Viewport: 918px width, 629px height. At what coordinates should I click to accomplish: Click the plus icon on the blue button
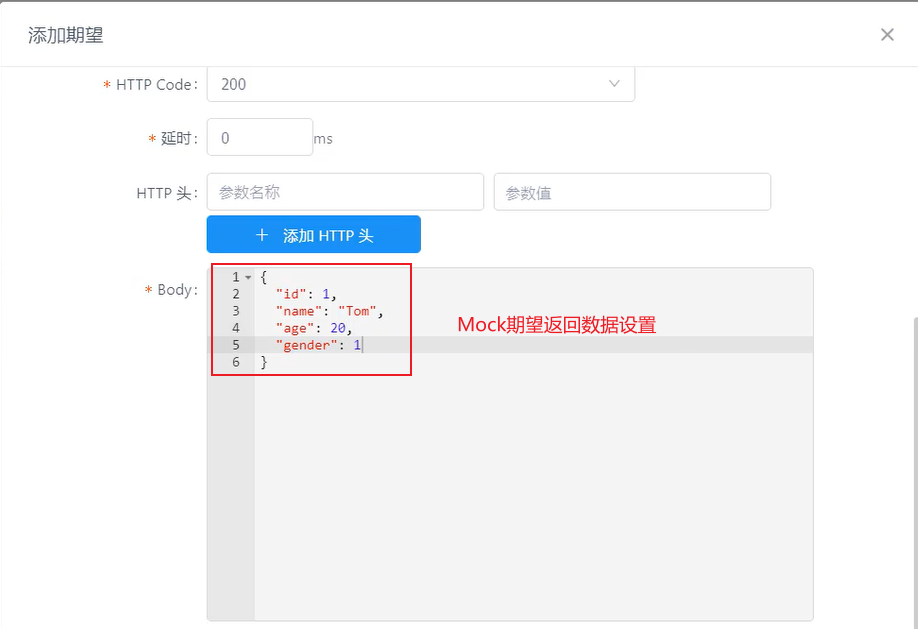click(x=262, y=235)
